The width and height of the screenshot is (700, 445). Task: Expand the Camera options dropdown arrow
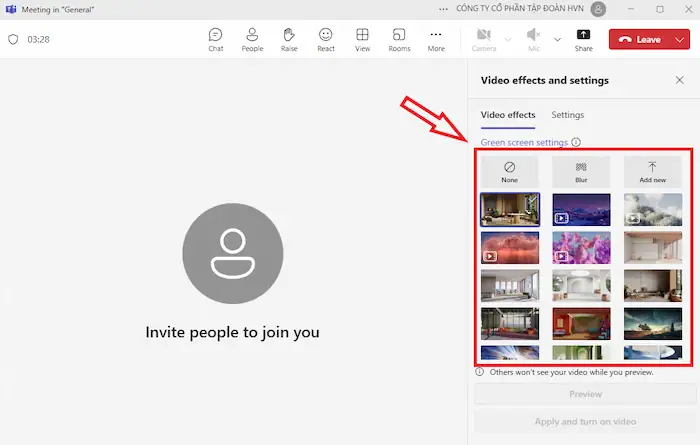507,39
